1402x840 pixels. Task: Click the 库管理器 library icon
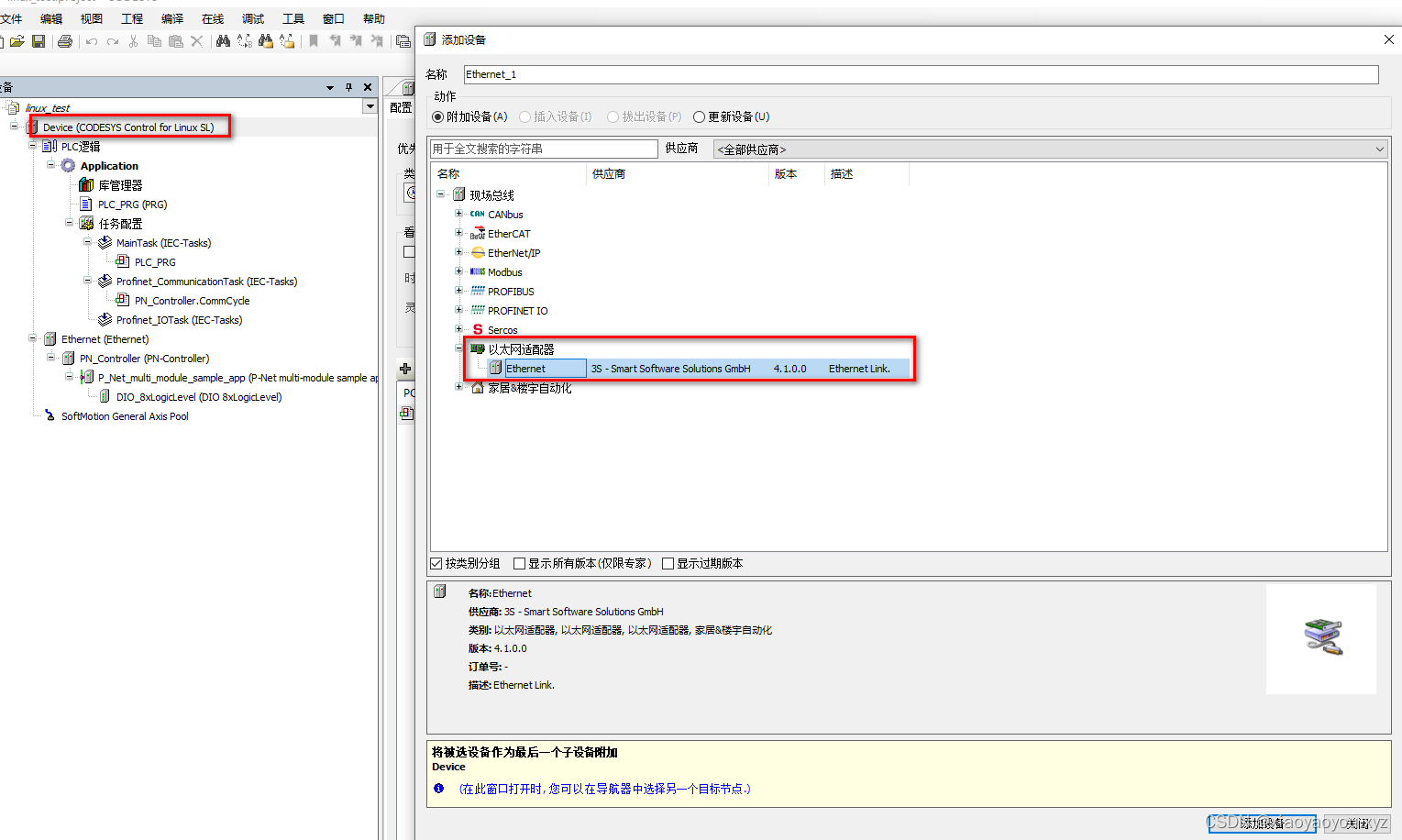coord(86,185)
